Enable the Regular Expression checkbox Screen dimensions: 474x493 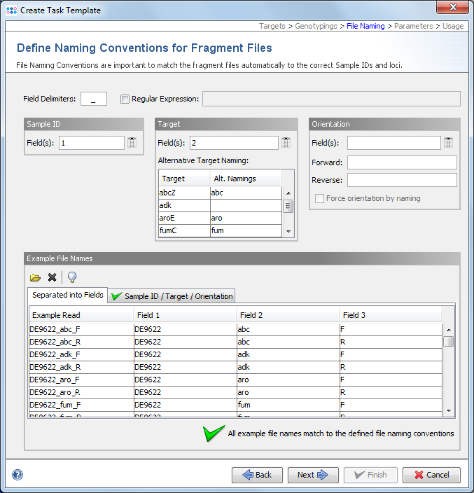125,99
